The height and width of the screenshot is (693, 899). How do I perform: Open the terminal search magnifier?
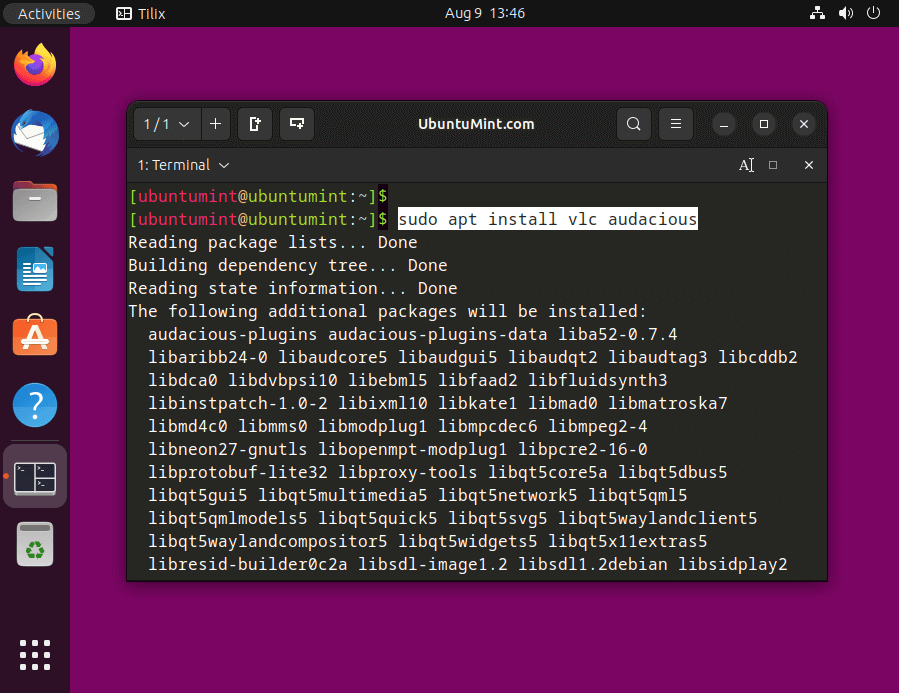point(634,124)
